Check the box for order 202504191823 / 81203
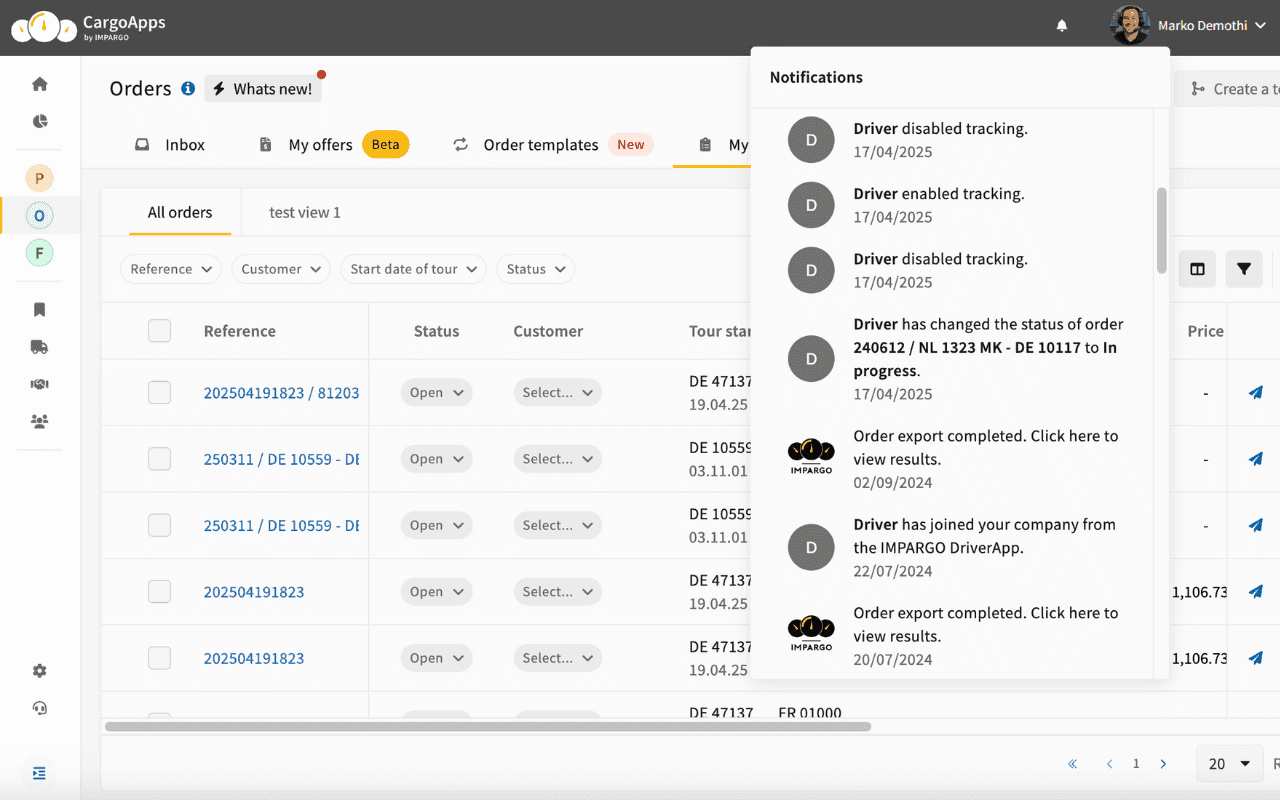 pos(159,393)
